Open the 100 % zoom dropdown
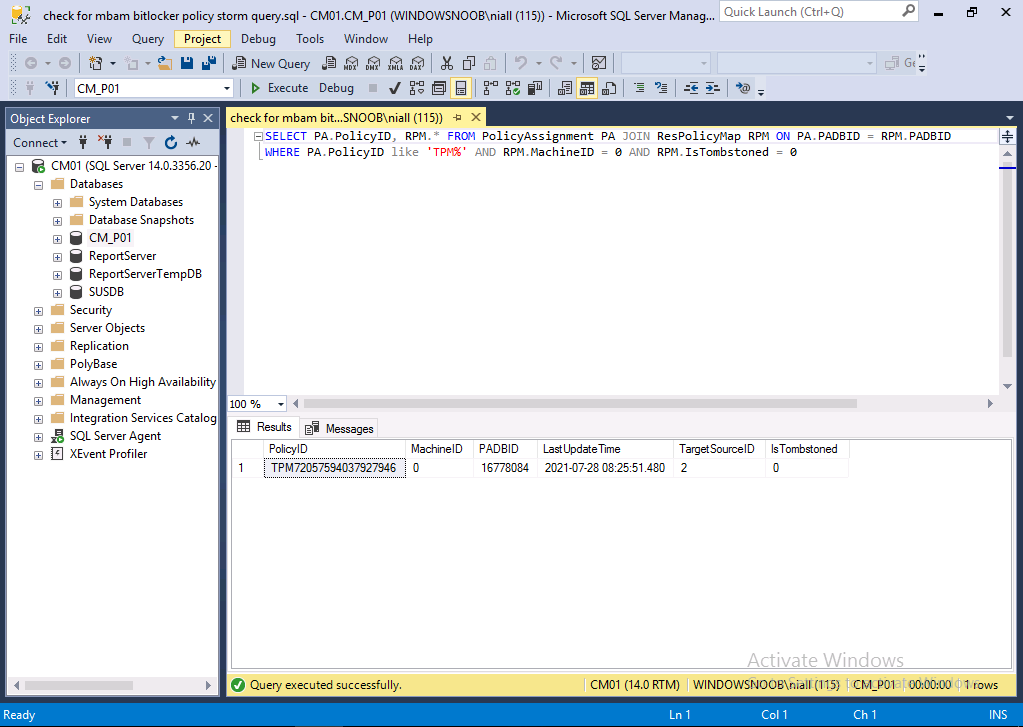1023x727 pixels. [281, 404]
